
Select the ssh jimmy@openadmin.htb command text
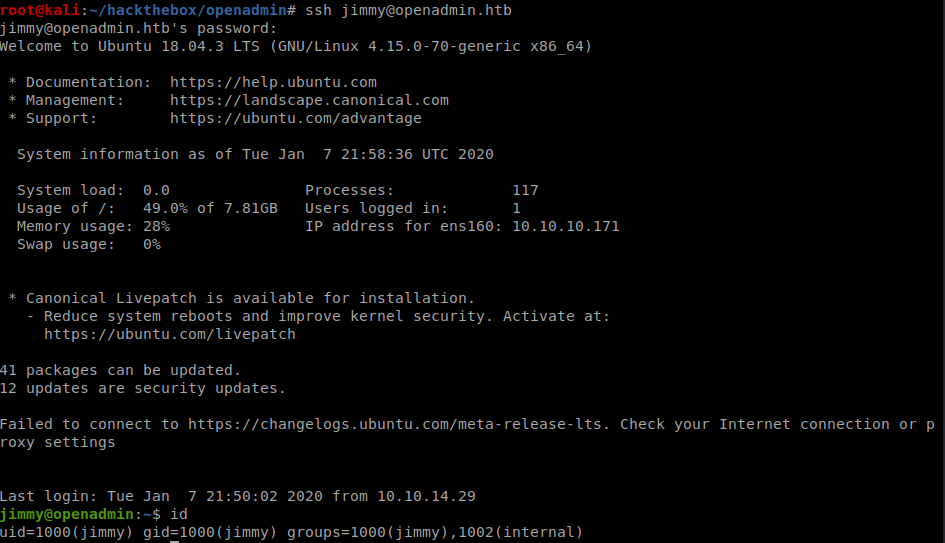click(409, 10)
